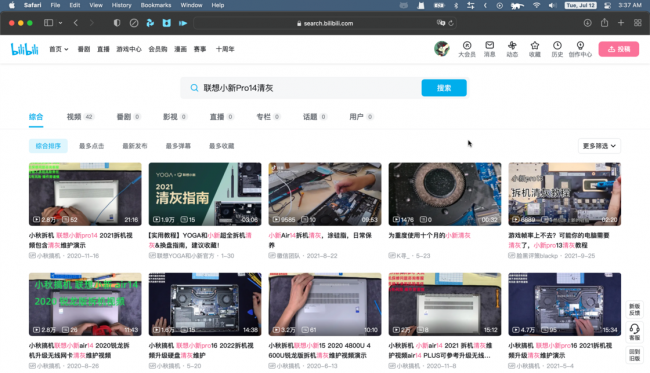The width and height of the screenshot is (650, 373).
Task: Reload the page in address bar
Action: tap(451, 23)
